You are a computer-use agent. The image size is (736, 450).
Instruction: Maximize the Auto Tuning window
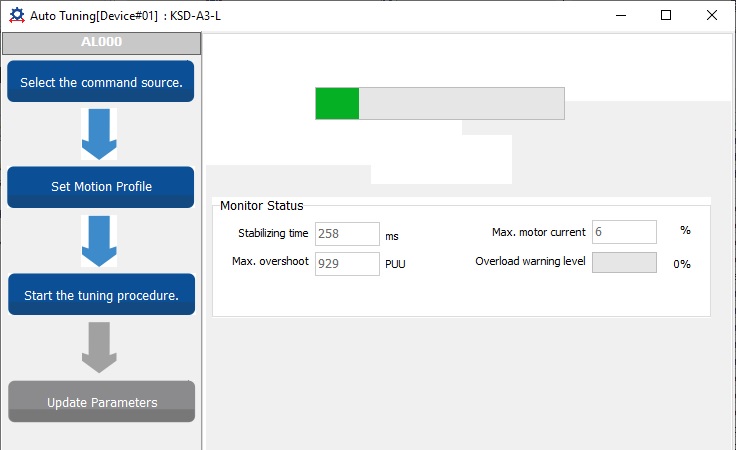click(x=666, y=15)
